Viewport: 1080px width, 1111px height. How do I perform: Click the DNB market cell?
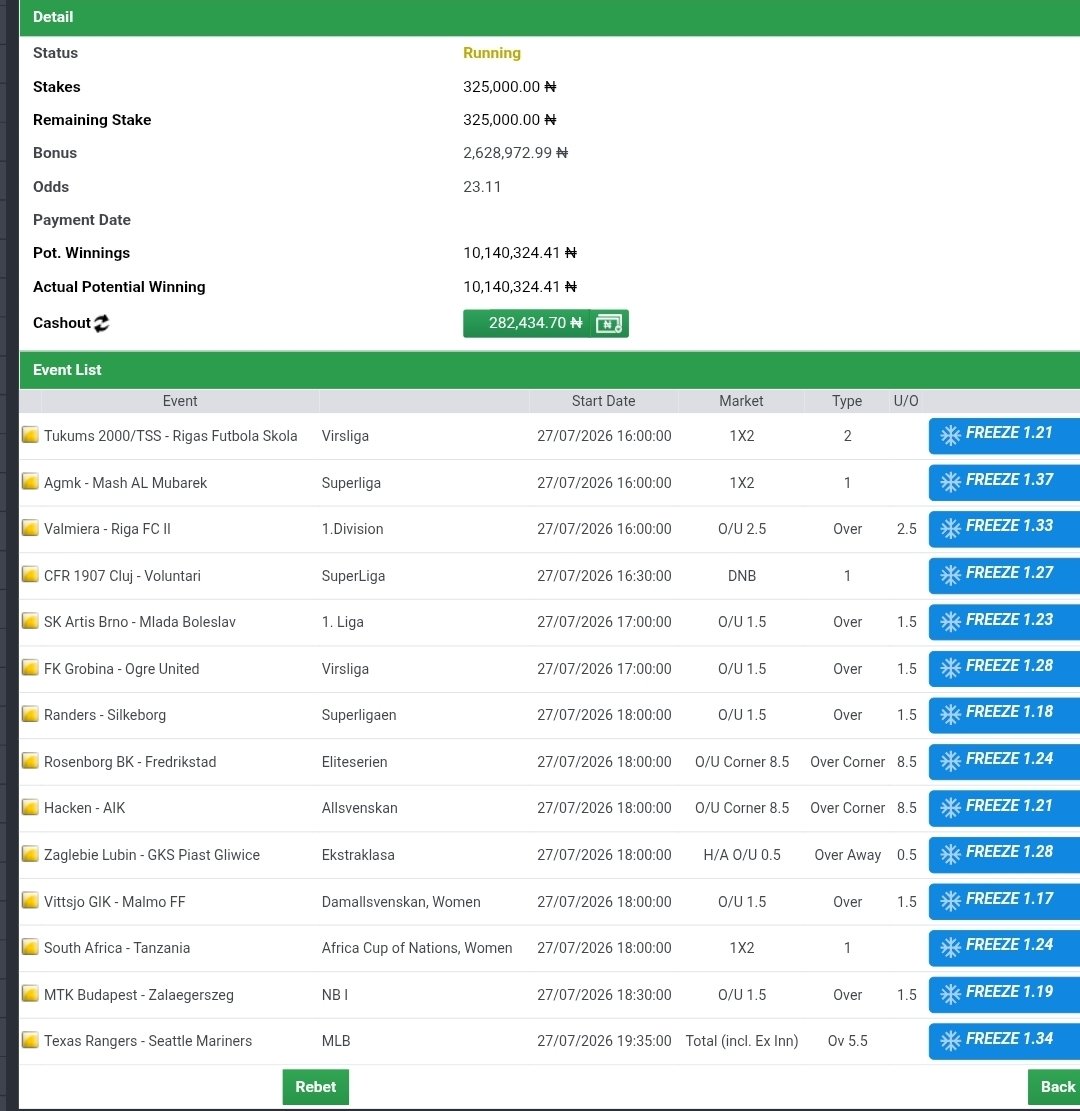click(742, 575)
